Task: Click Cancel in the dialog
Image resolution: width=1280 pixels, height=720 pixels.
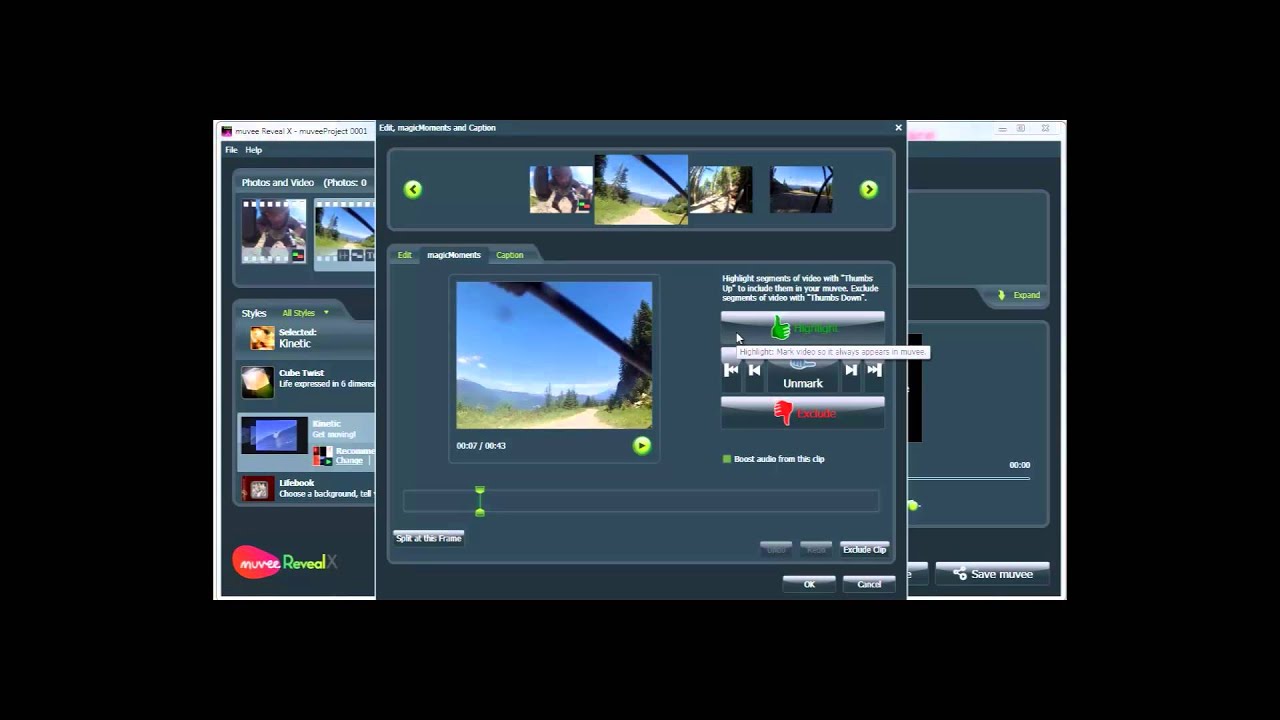Action: [869, 584]
